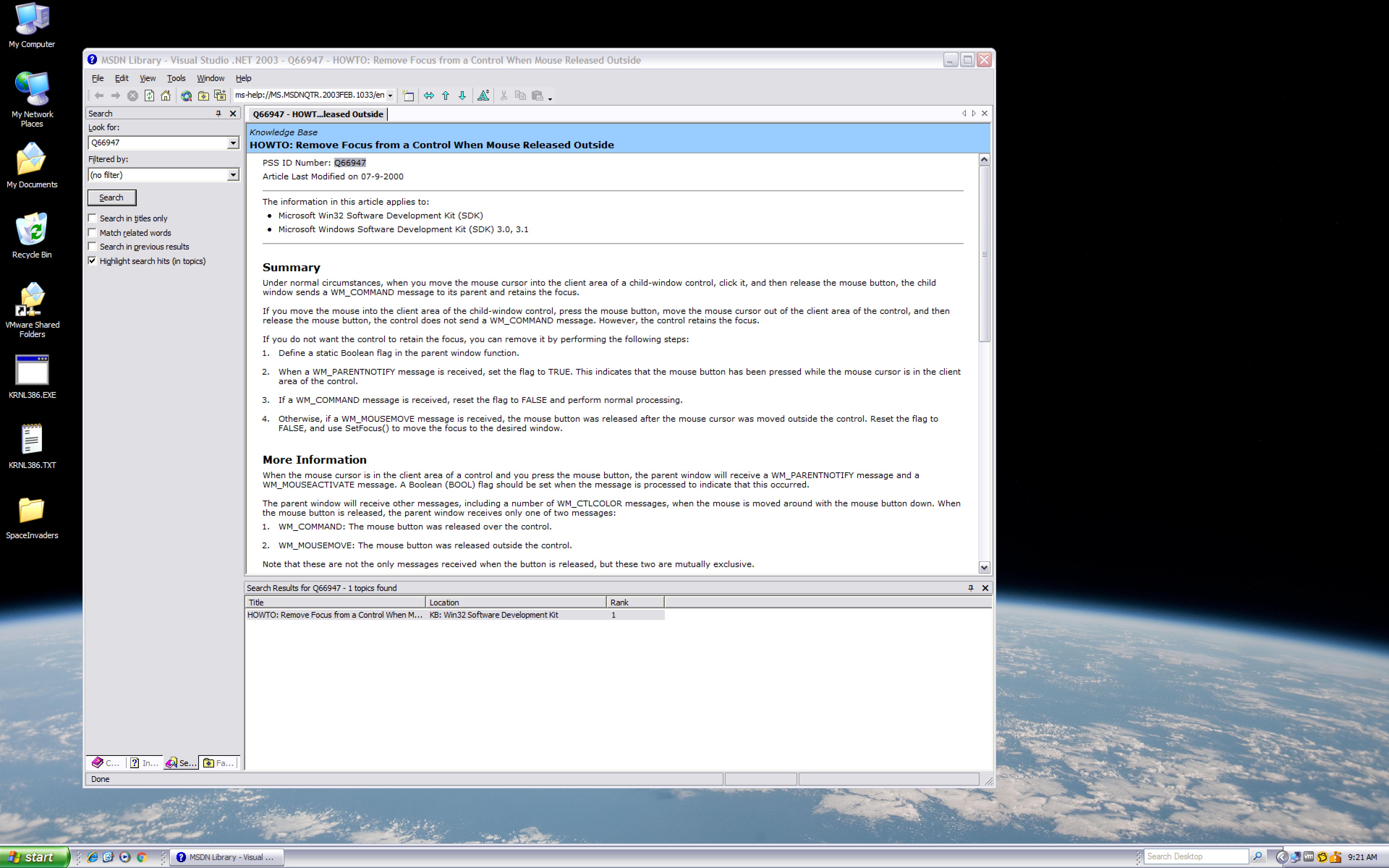Viewport: 1389px width, 868px height.
Task: Open the Tools menu
Action: point(176,78)
